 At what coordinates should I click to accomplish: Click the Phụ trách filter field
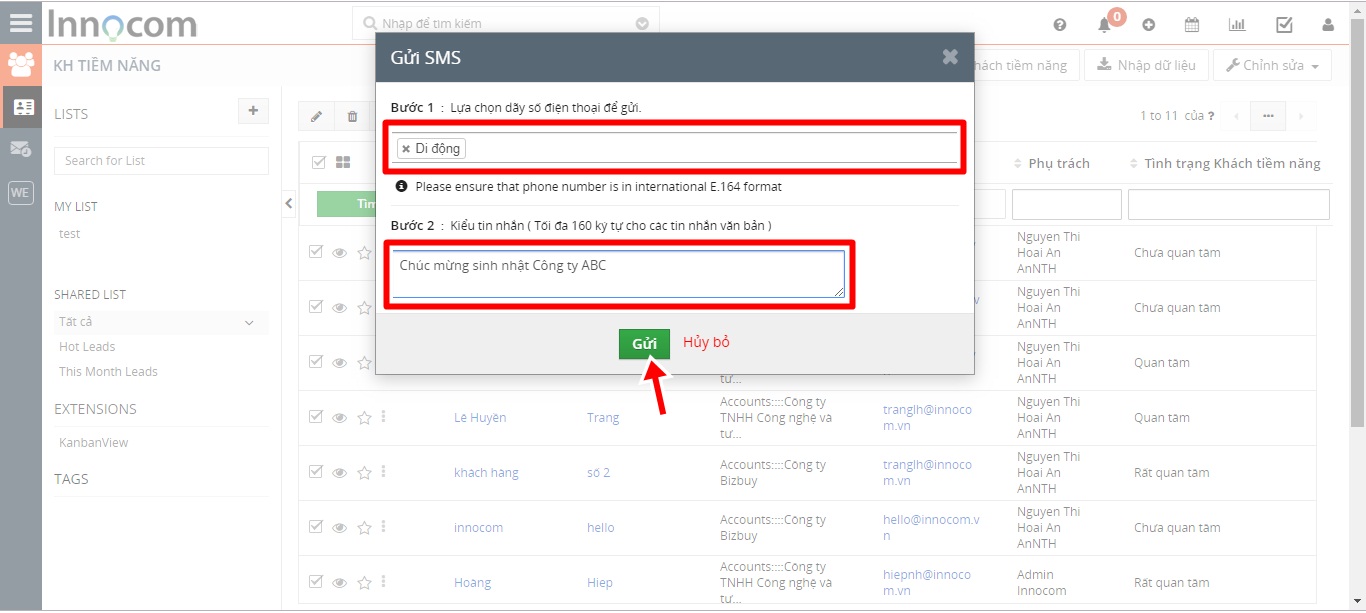(1066, 204)
